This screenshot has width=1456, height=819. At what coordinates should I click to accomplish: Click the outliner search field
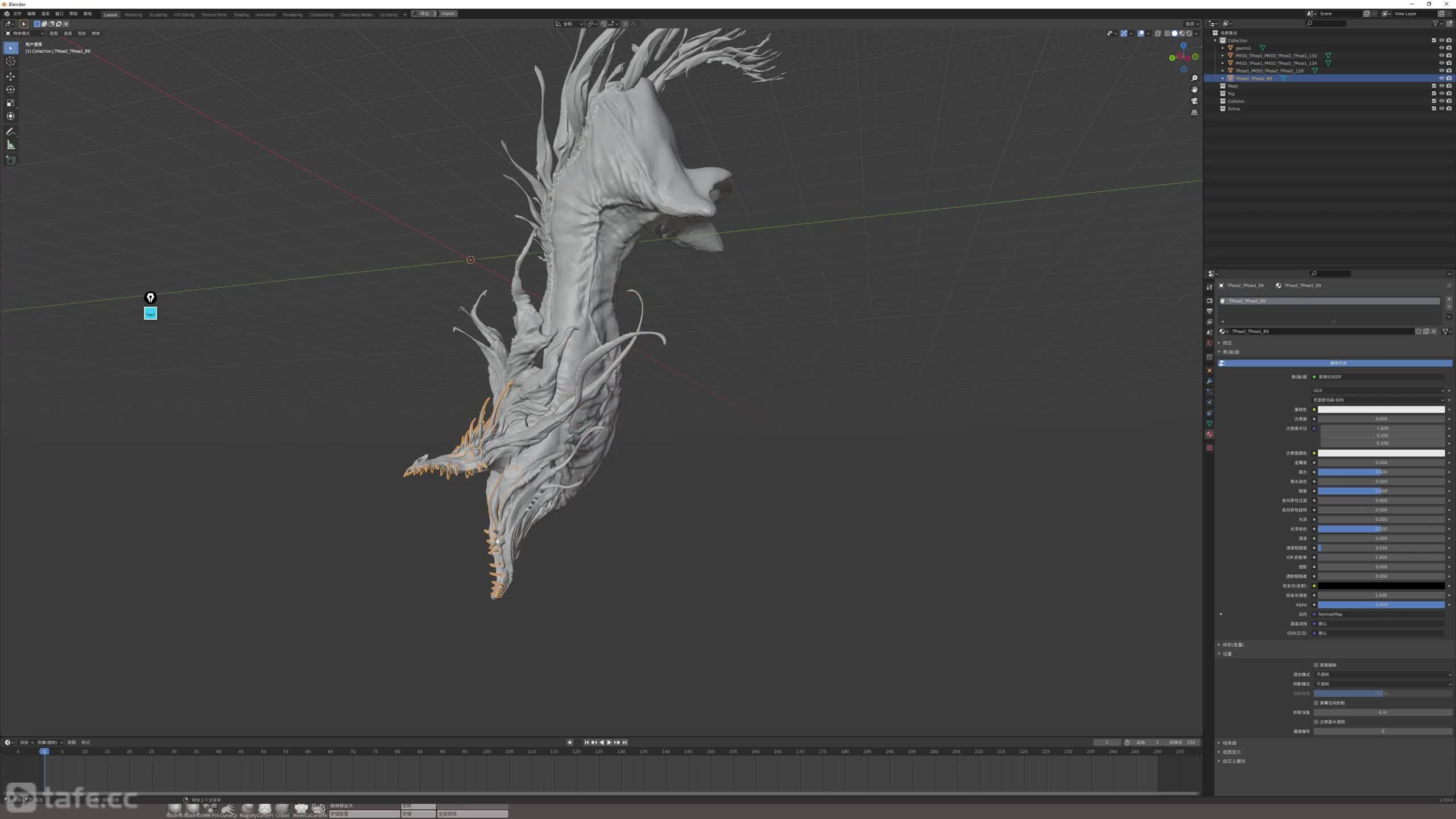click(1326, 23)
